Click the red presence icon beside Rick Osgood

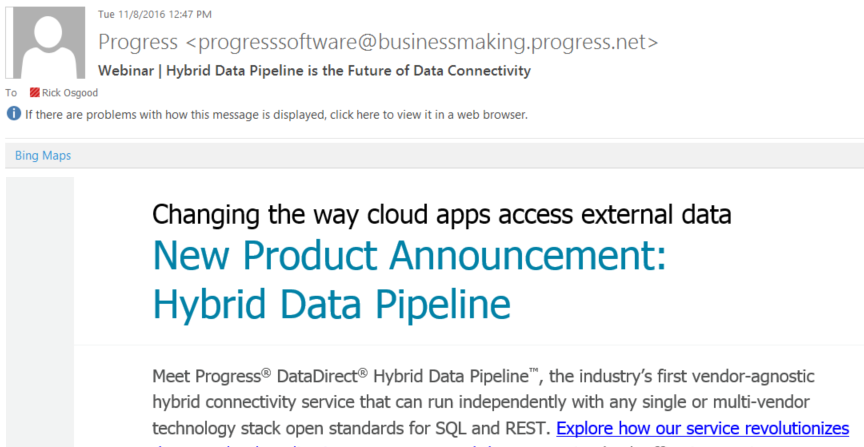pos(35,93)
